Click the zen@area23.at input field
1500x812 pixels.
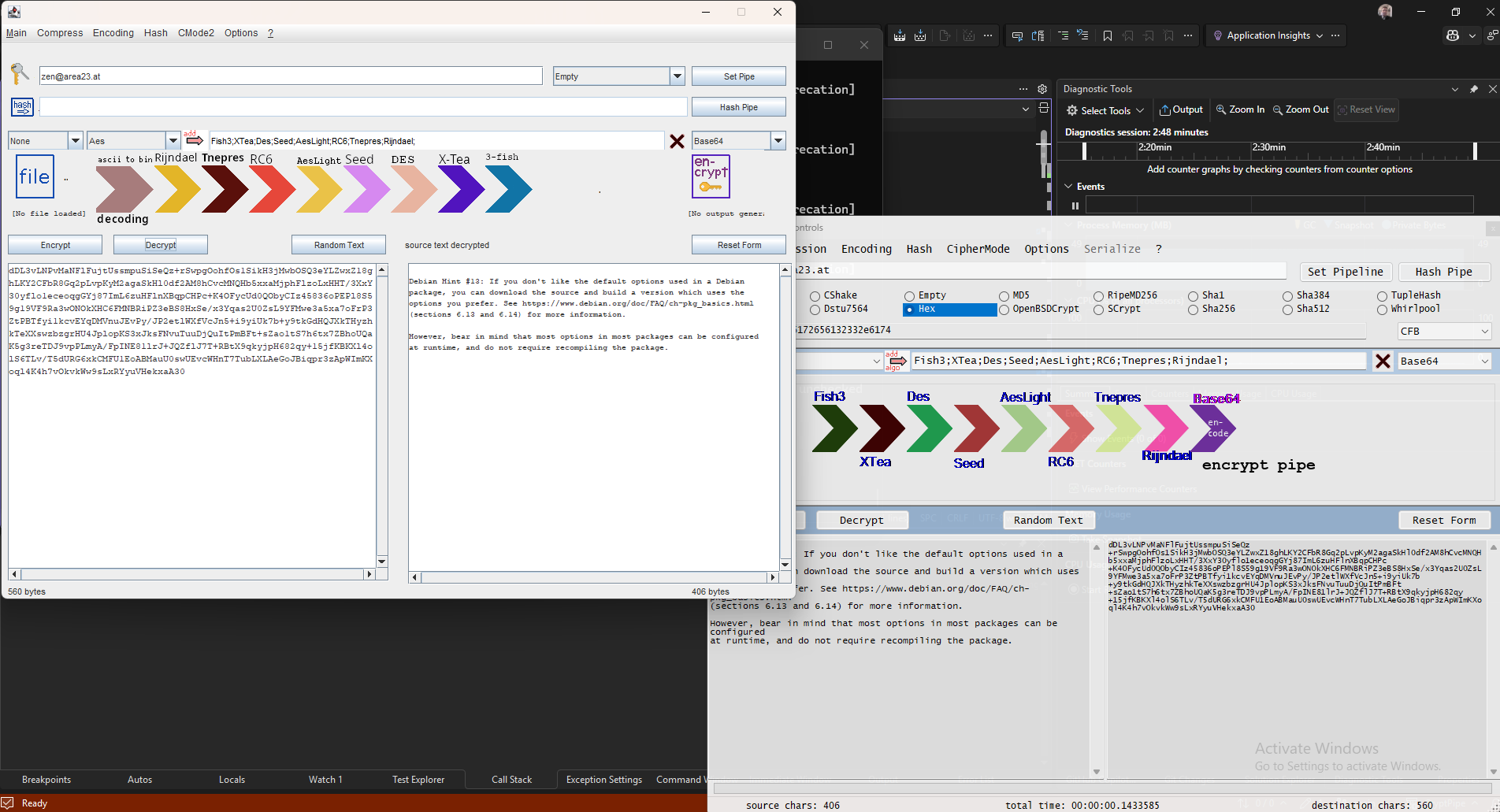(291, 76)
